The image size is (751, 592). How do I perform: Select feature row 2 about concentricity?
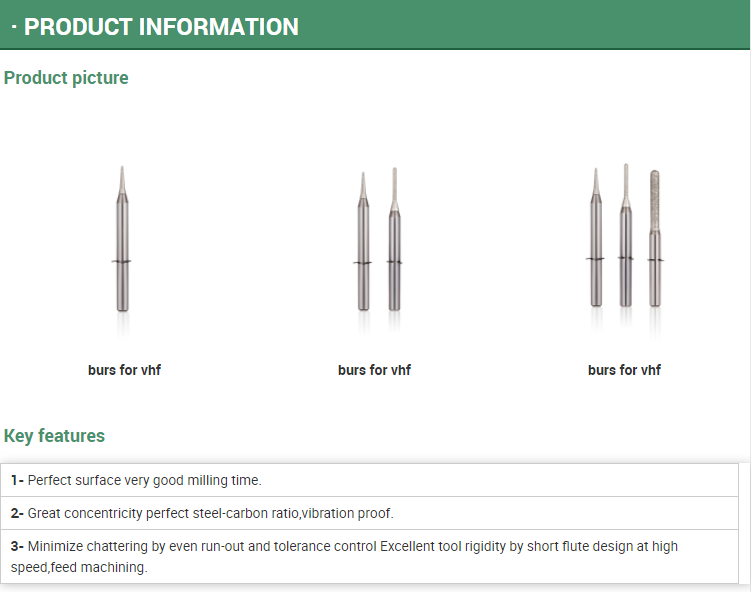[x=369, y=513]
